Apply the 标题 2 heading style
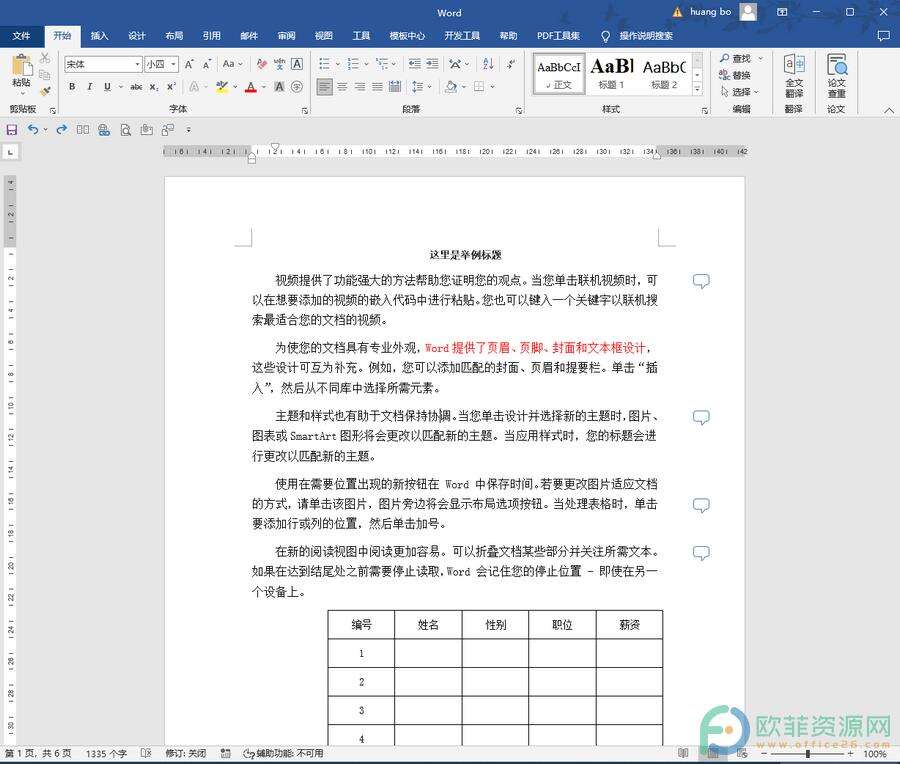This screenshot has width=900, height=764. click(664, 73)
